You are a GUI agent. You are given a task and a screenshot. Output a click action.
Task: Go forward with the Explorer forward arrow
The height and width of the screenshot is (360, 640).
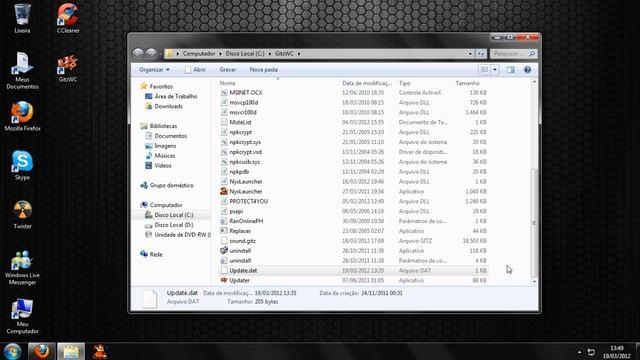[151, 53]
